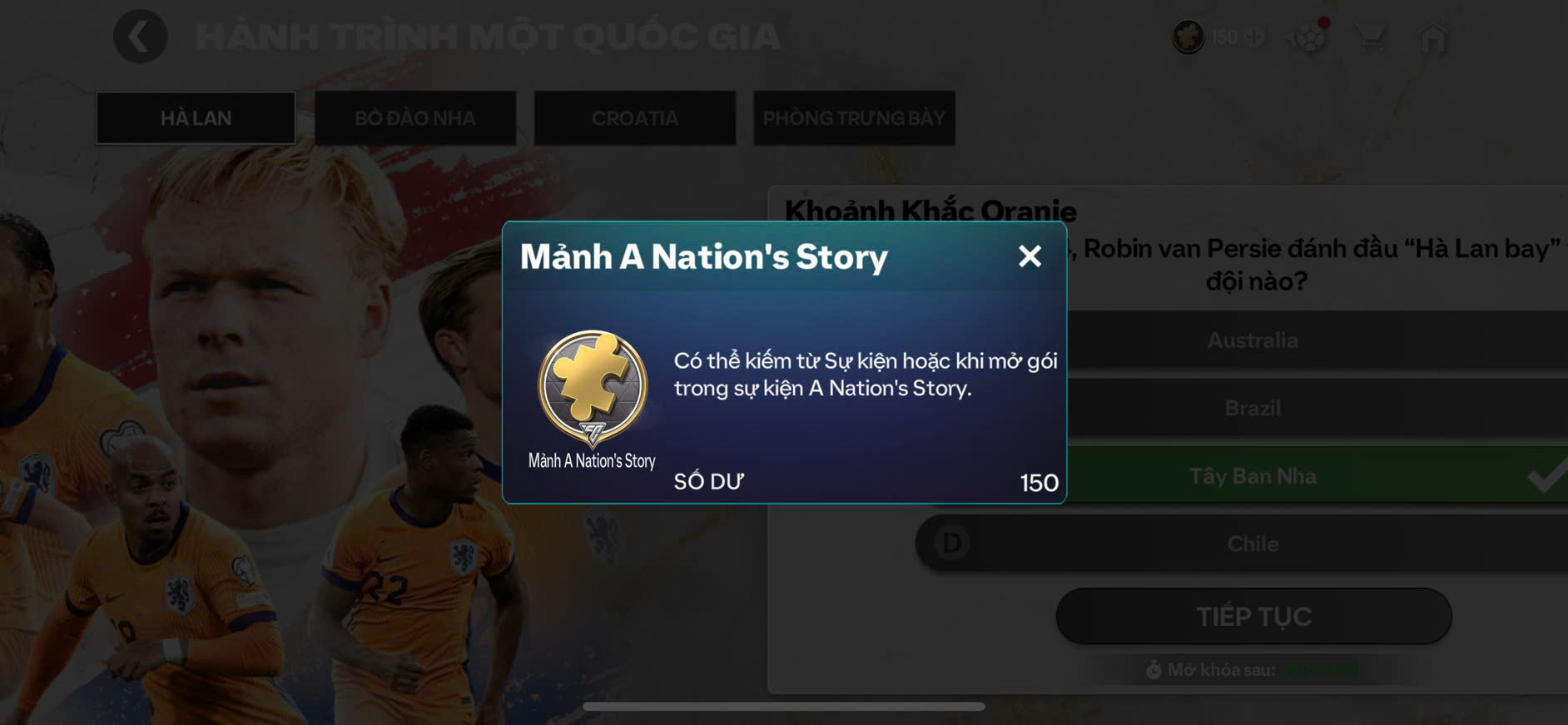Open the PHÒNG TRƯNG BÀY tab
The image size is (1568, 725).
tap(855, 118)
